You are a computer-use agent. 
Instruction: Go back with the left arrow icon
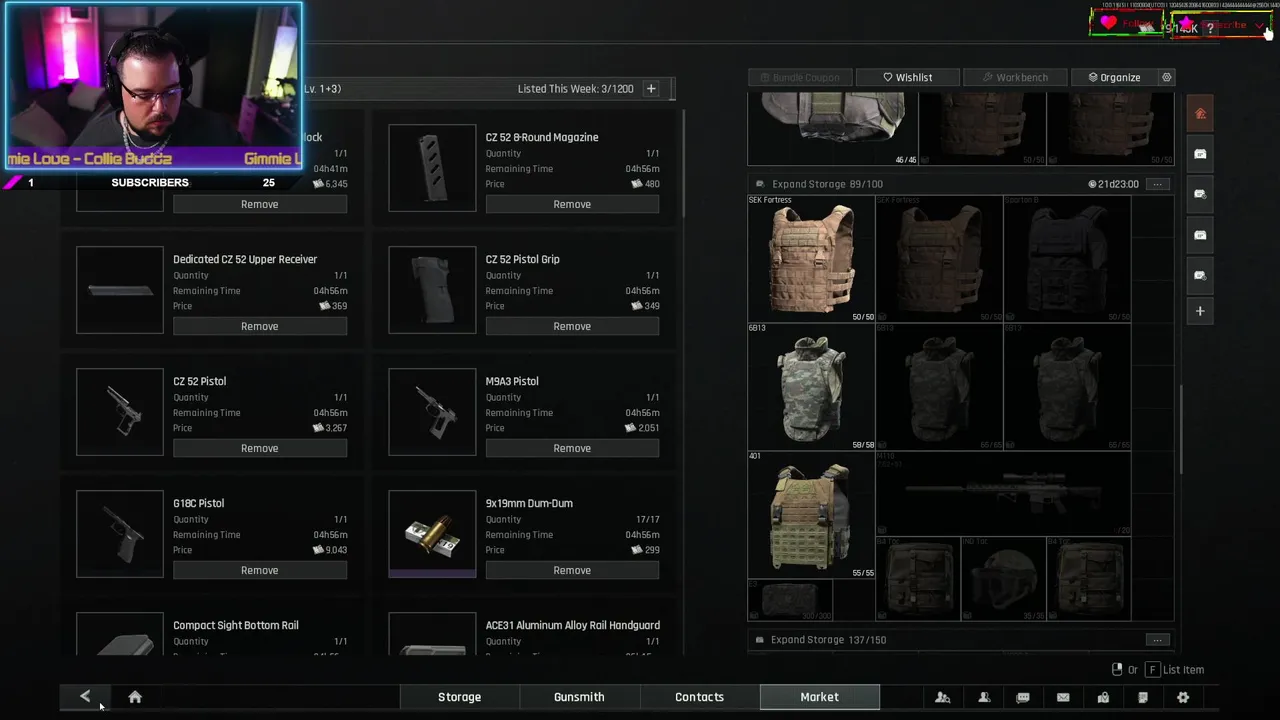click(85, 697)
